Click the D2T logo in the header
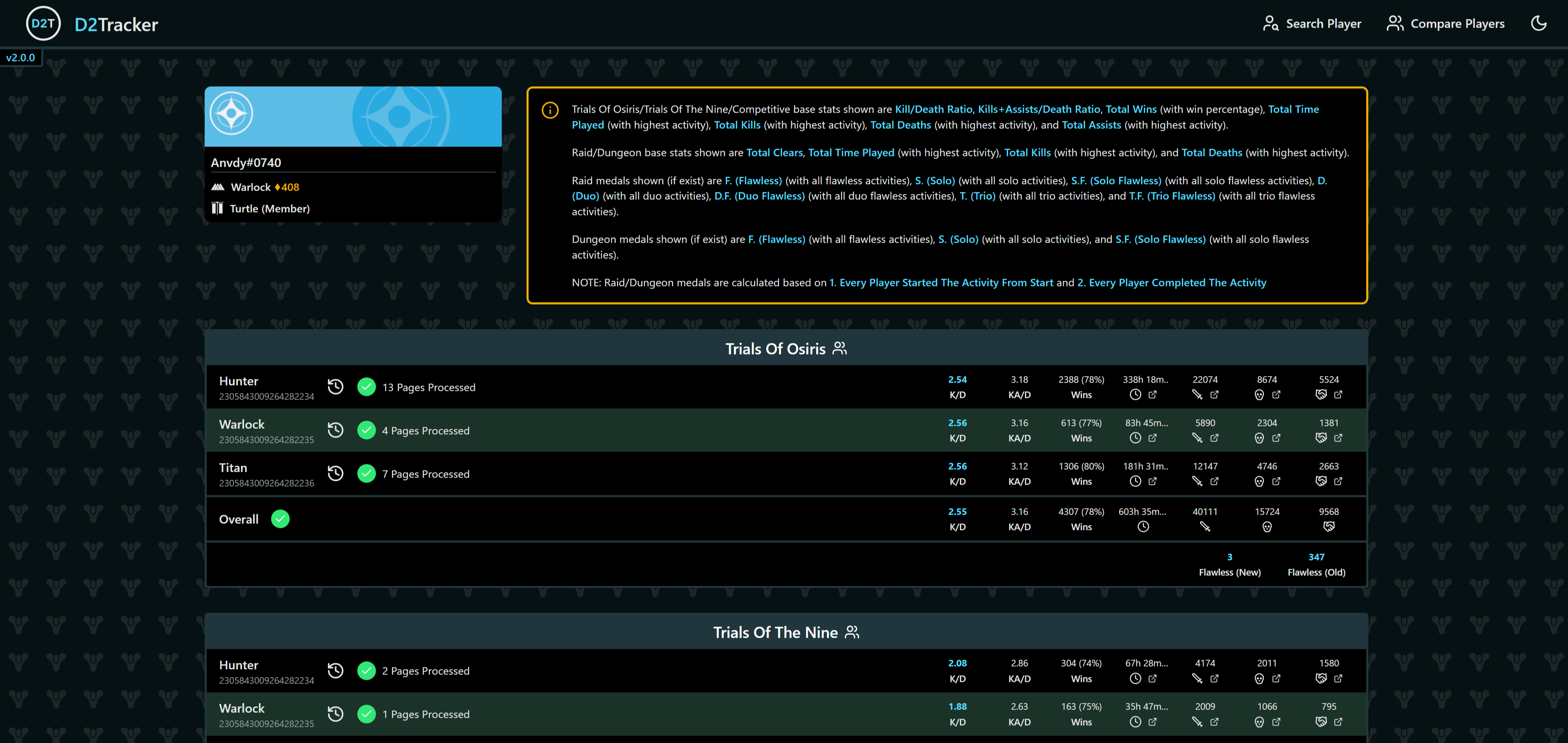The width and height of the screenshot is (1568, 743). [43, 23]
